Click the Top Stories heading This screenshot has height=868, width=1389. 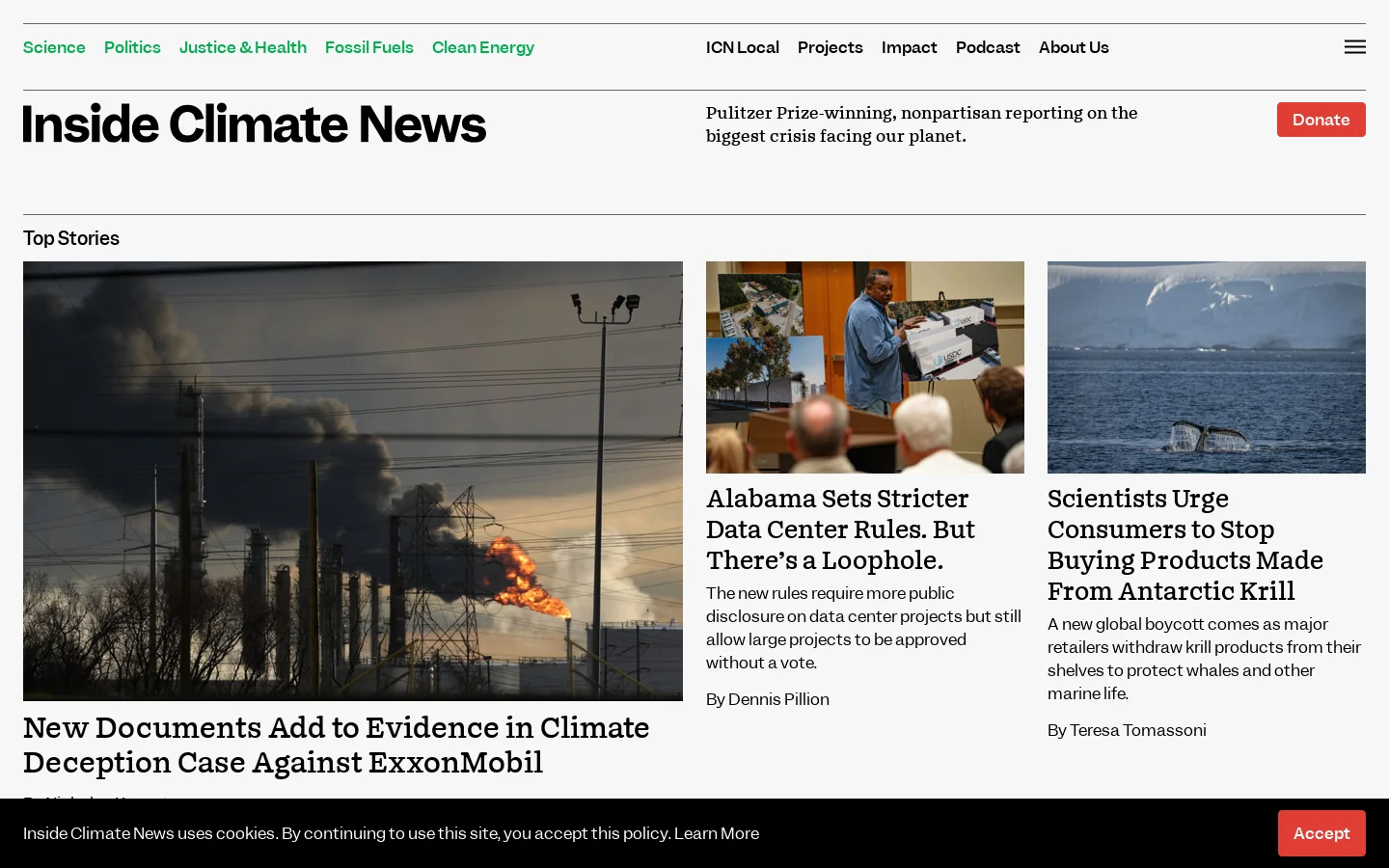point(71,238)
